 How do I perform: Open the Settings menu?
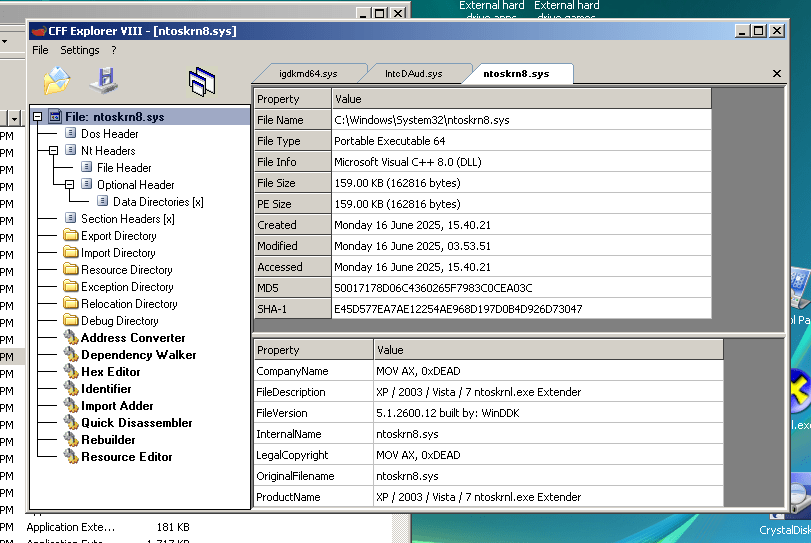tap(80, 50)
